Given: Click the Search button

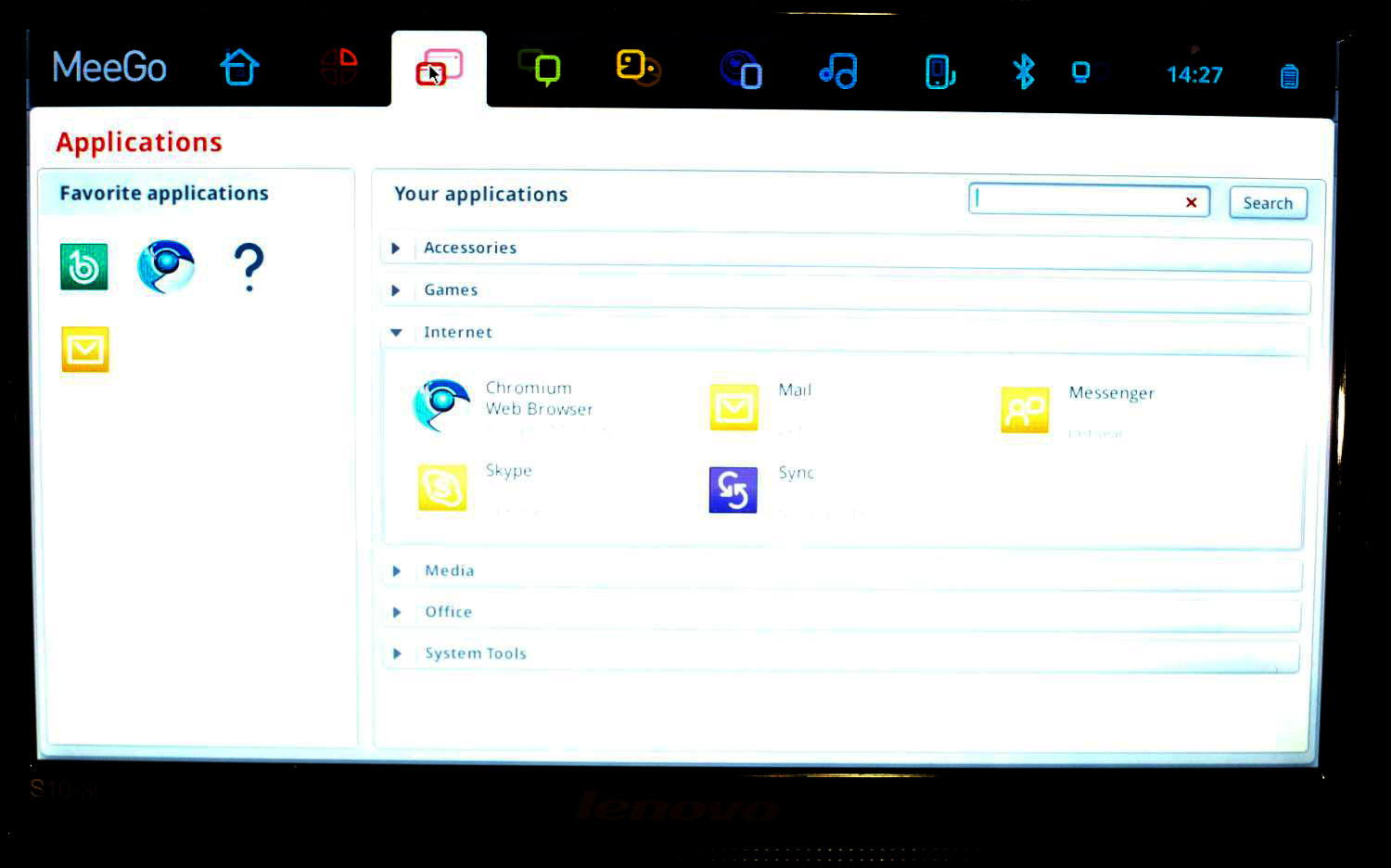Looking at the screenshot, I should click(1268, 203).
